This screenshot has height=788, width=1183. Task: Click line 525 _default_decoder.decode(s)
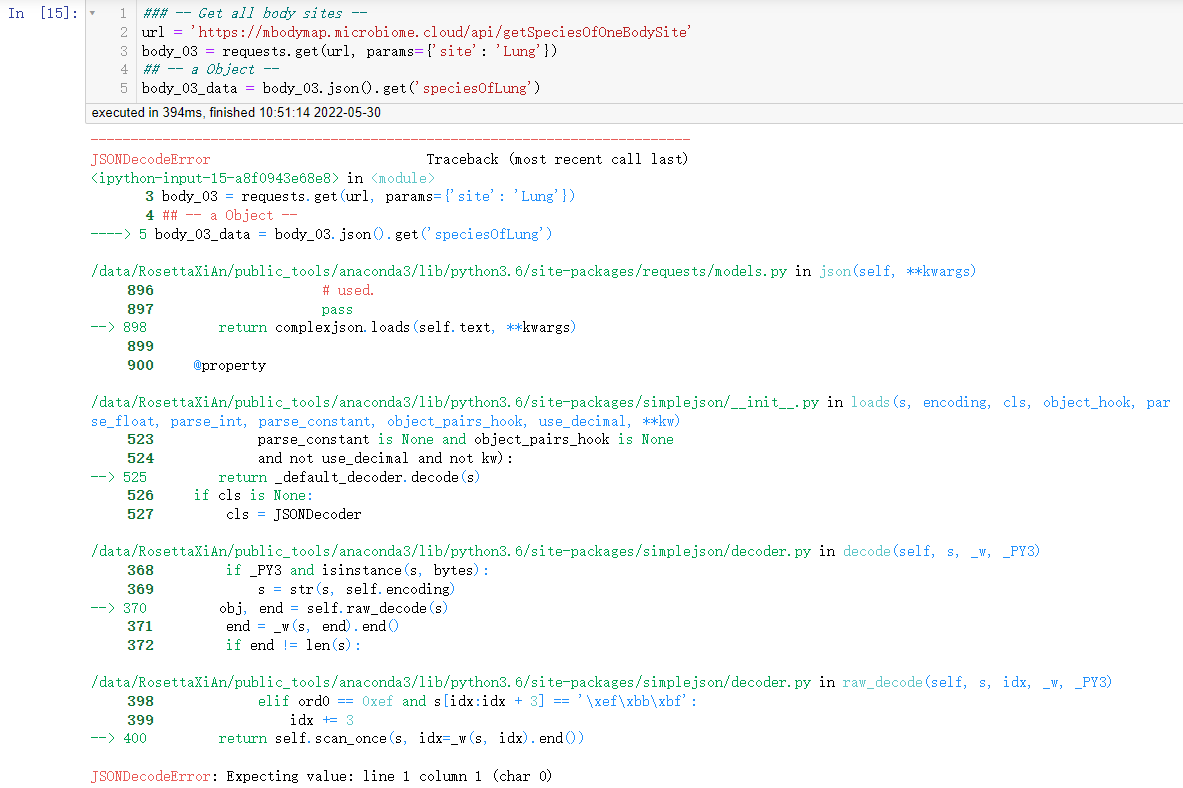click(285, 477)
